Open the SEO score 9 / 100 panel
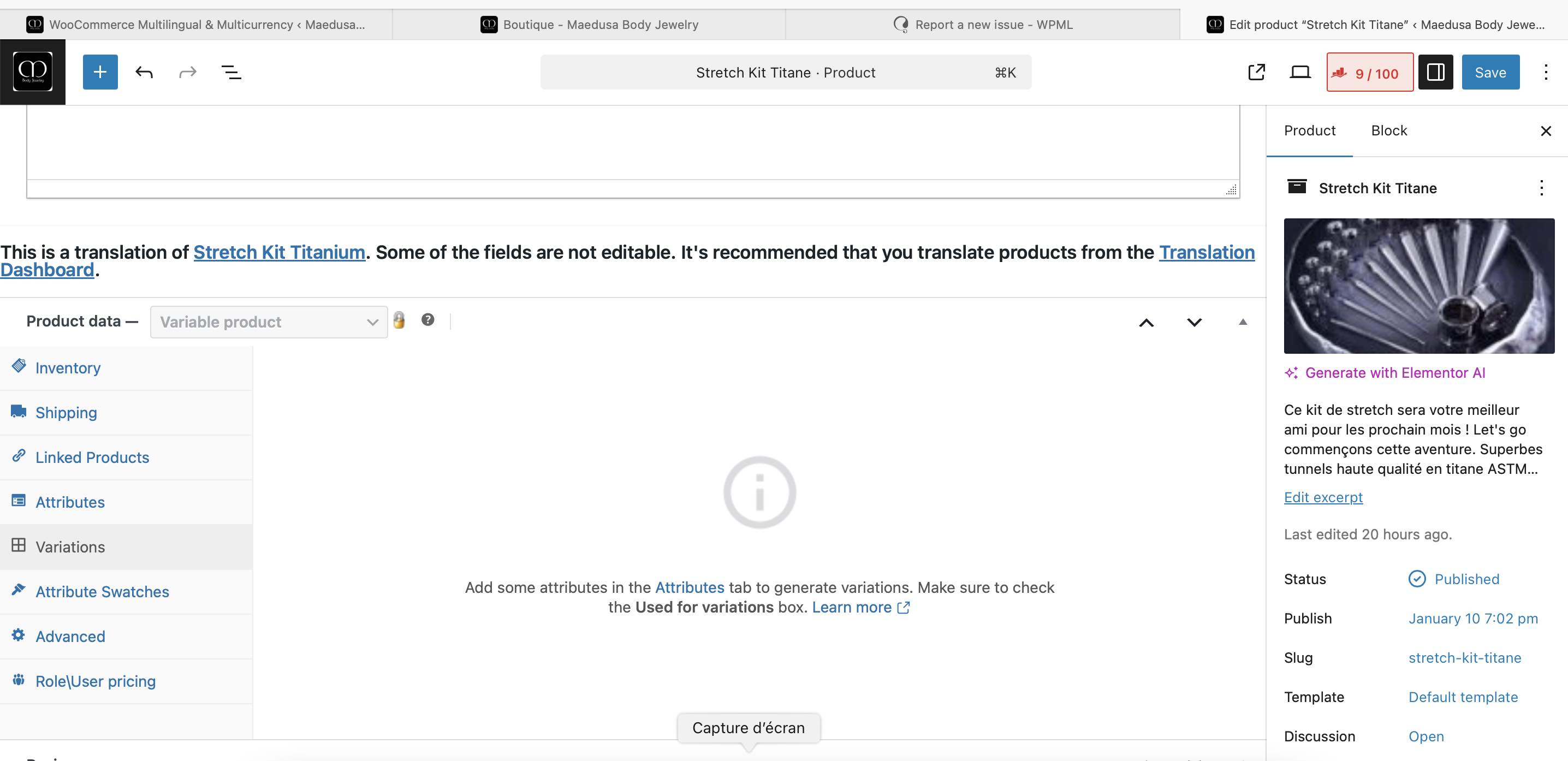Screen dimensions: 1568x761 pyautogui.click(x=1370, y=73)
